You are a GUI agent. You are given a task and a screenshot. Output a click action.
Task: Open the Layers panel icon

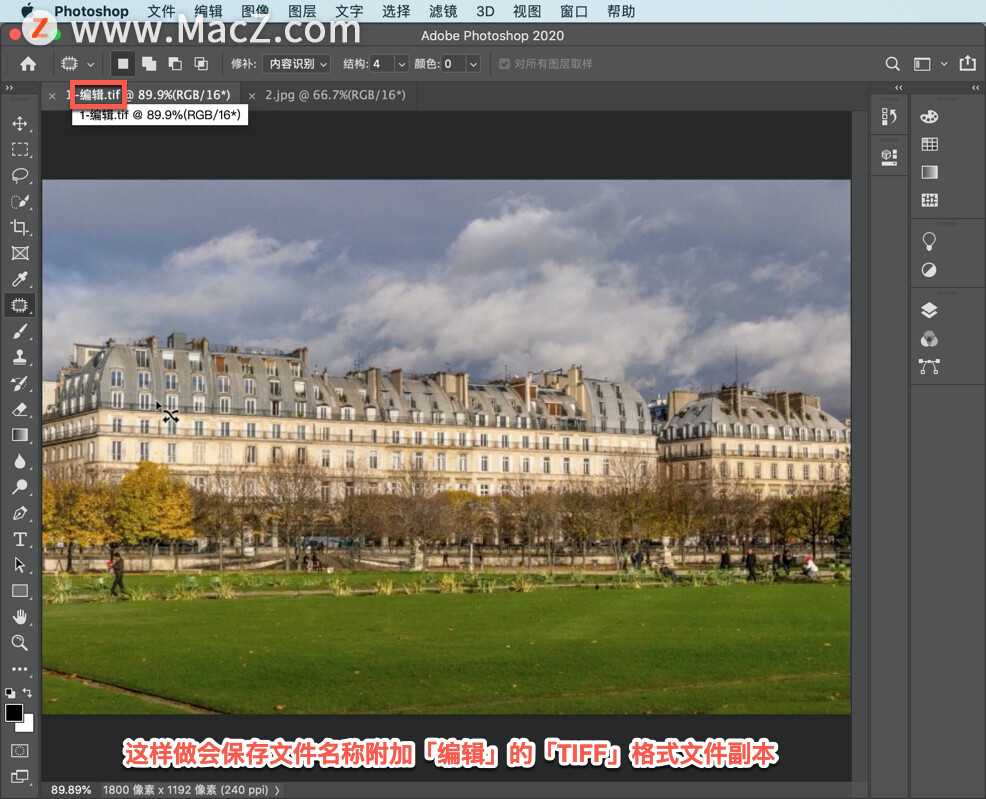929,311
